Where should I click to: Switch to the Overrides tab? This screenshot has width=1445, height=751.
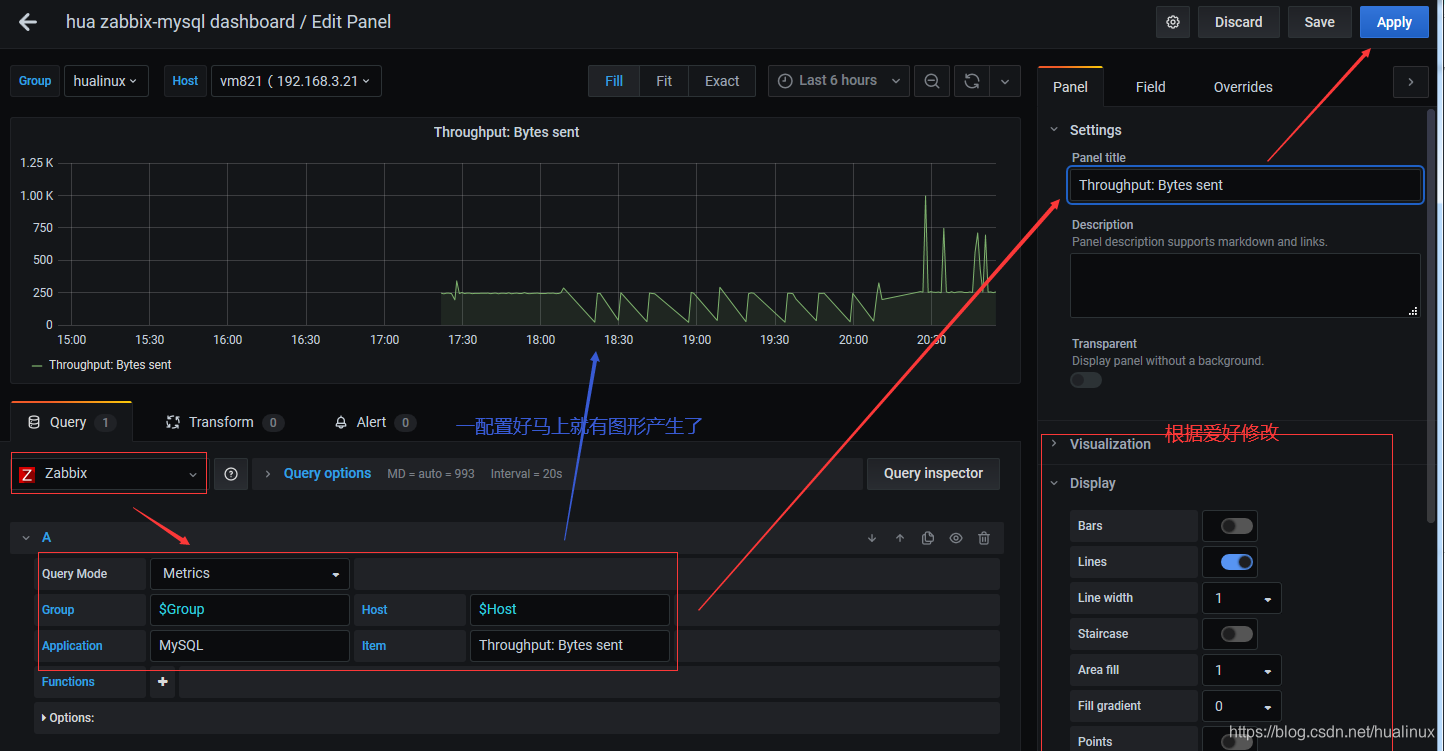[1243, 87]
